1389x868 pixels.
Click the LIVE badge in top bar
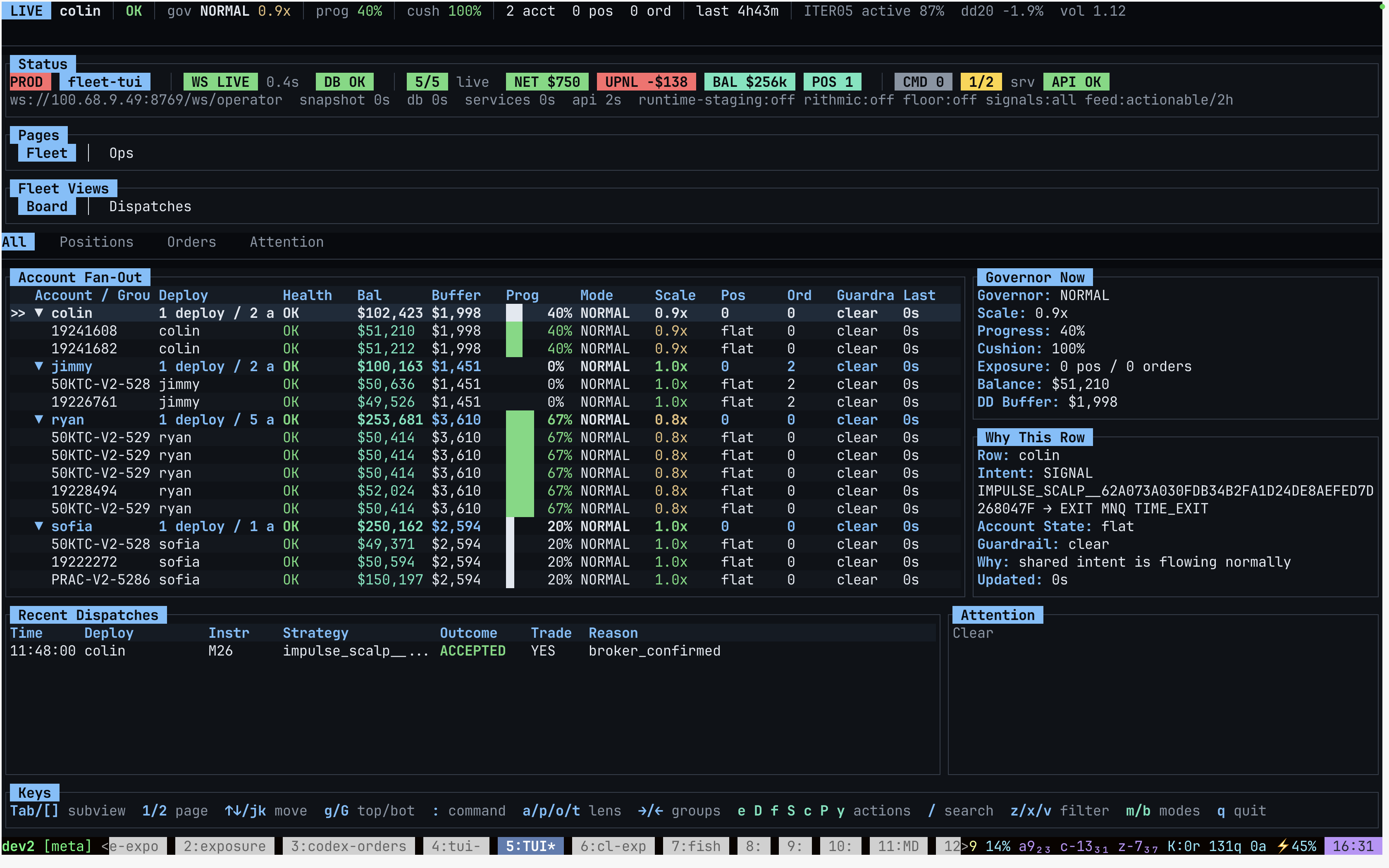26,11
